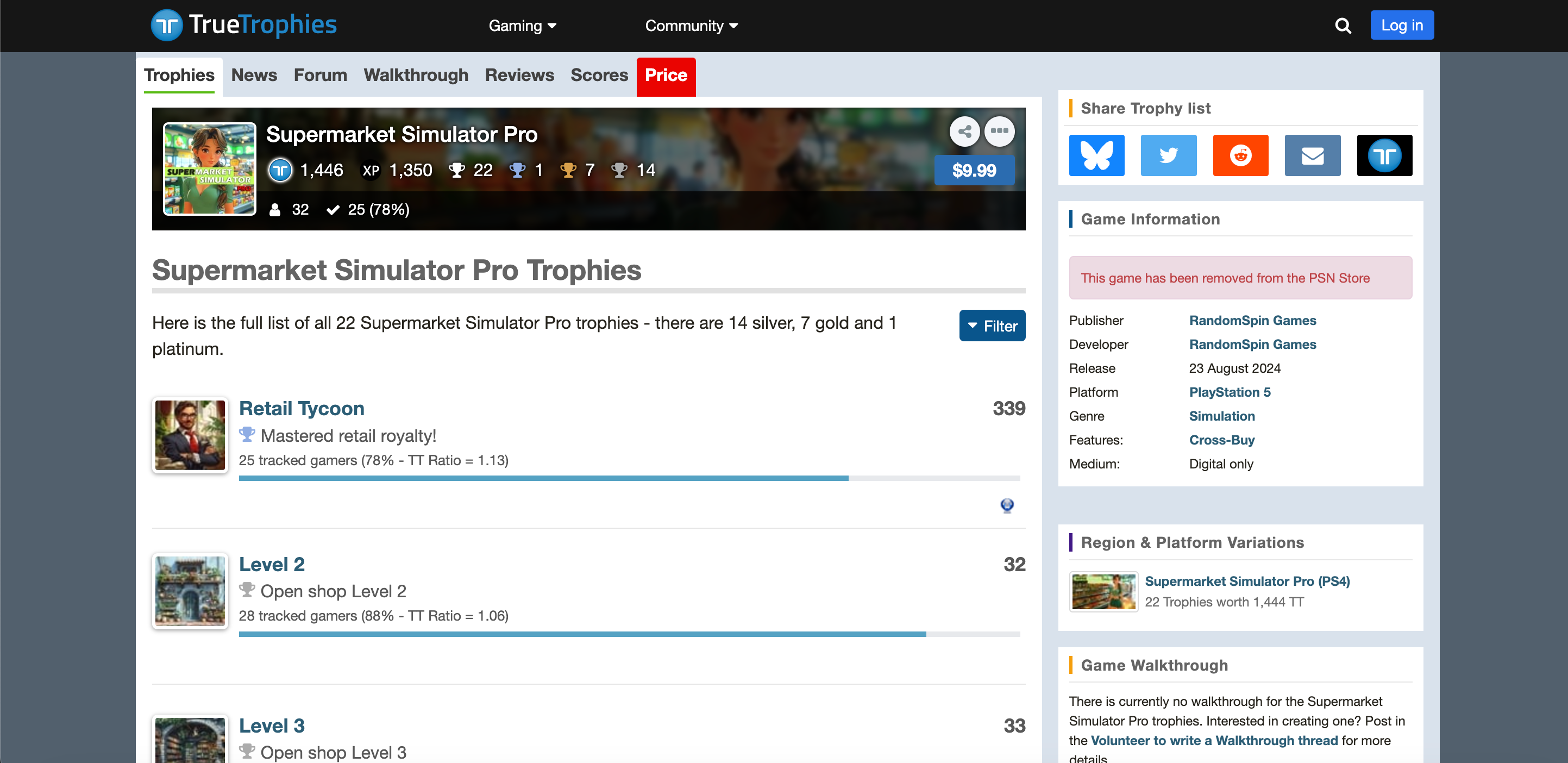Click the removed from PSN Store notice
The image size is (1568, 763).
1240,278
